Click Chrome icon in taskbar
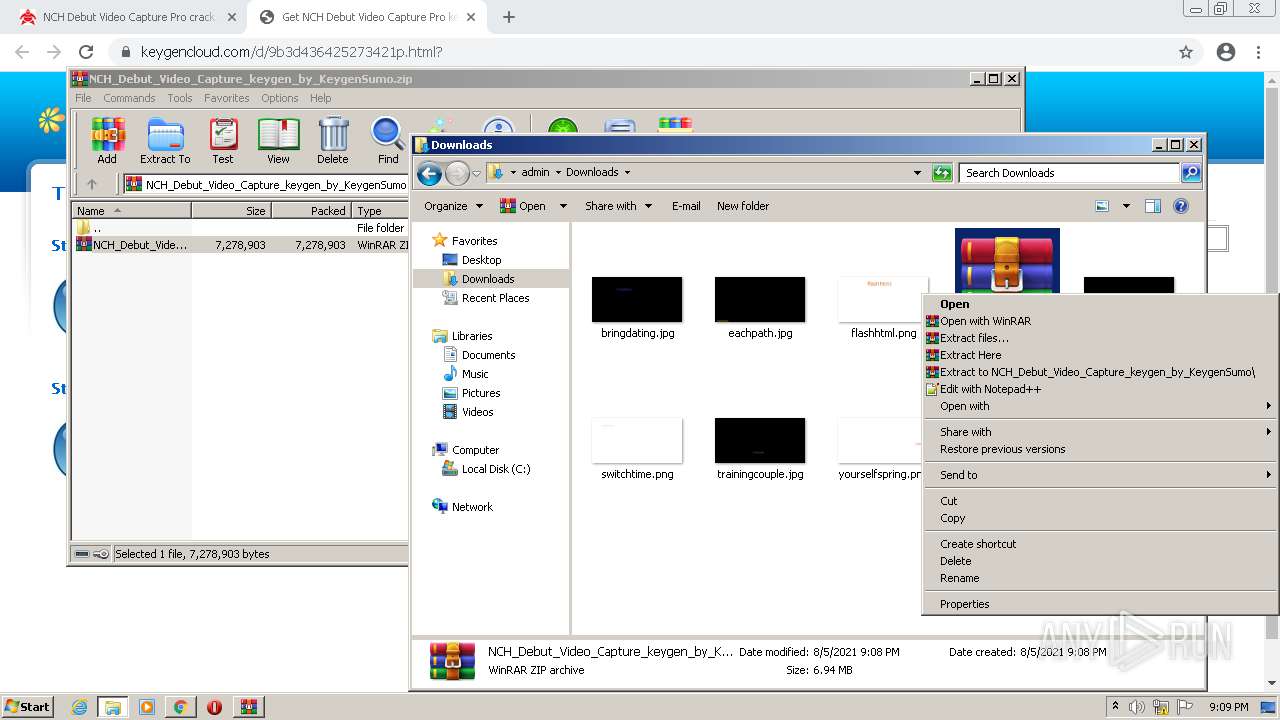 [x=181, y=707]
